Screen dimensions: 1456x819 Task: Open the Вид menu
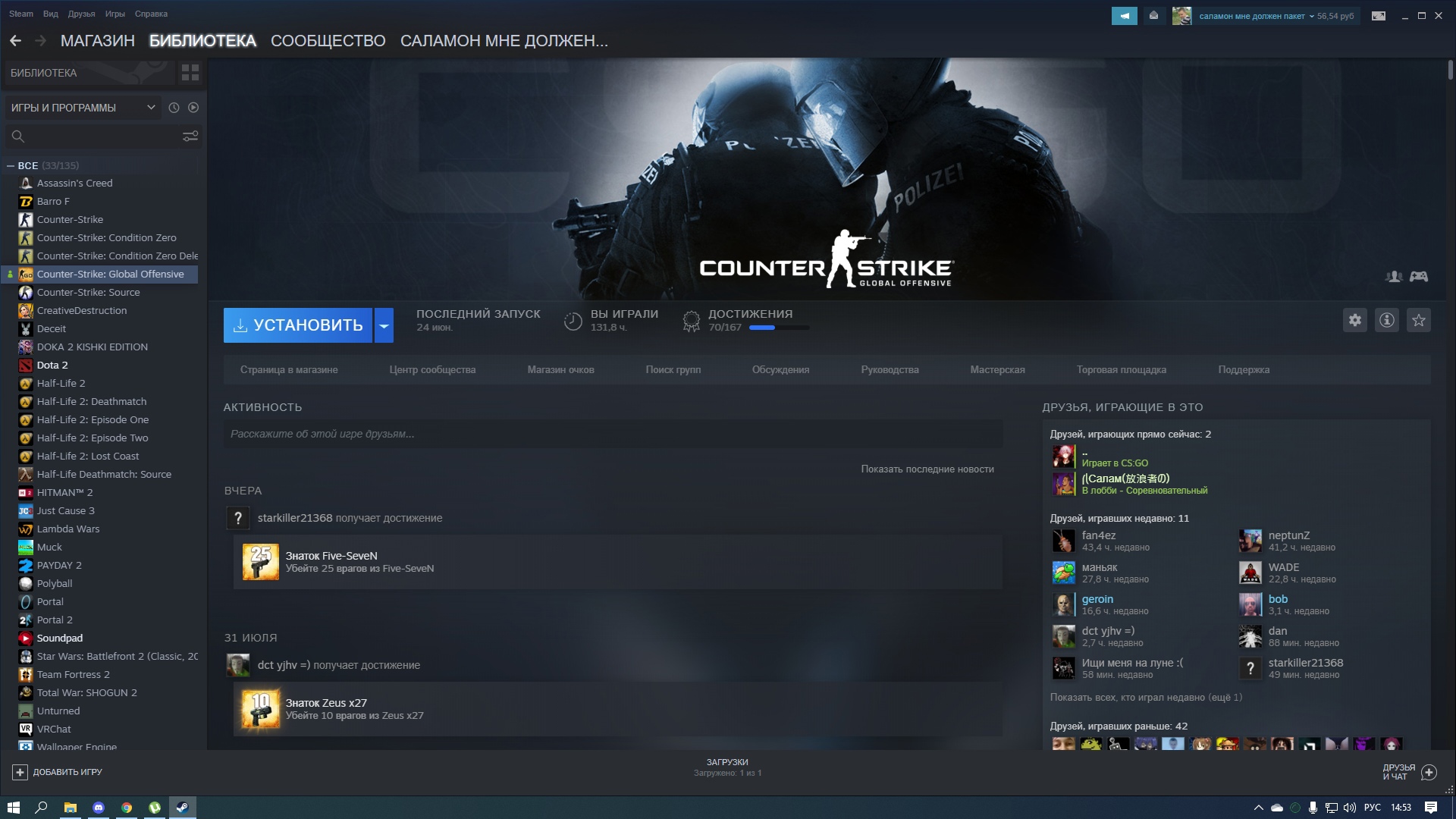tap(51, 14)
